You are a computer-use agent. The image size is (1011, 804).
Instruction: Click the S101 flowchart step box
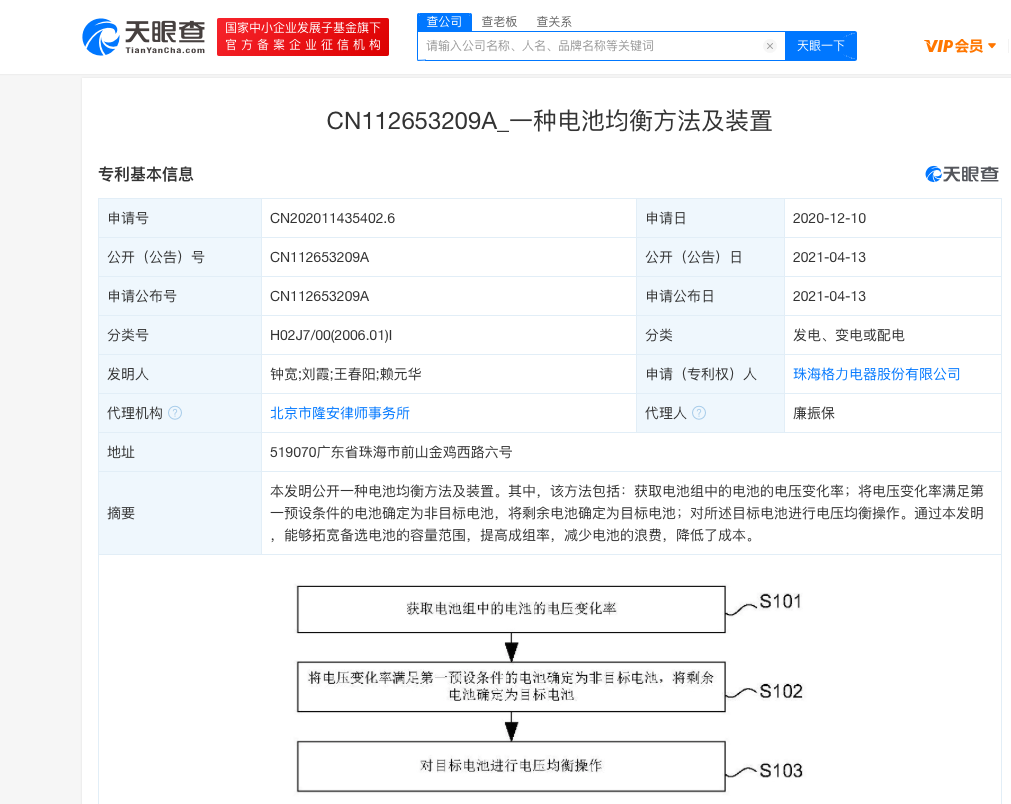510,609
